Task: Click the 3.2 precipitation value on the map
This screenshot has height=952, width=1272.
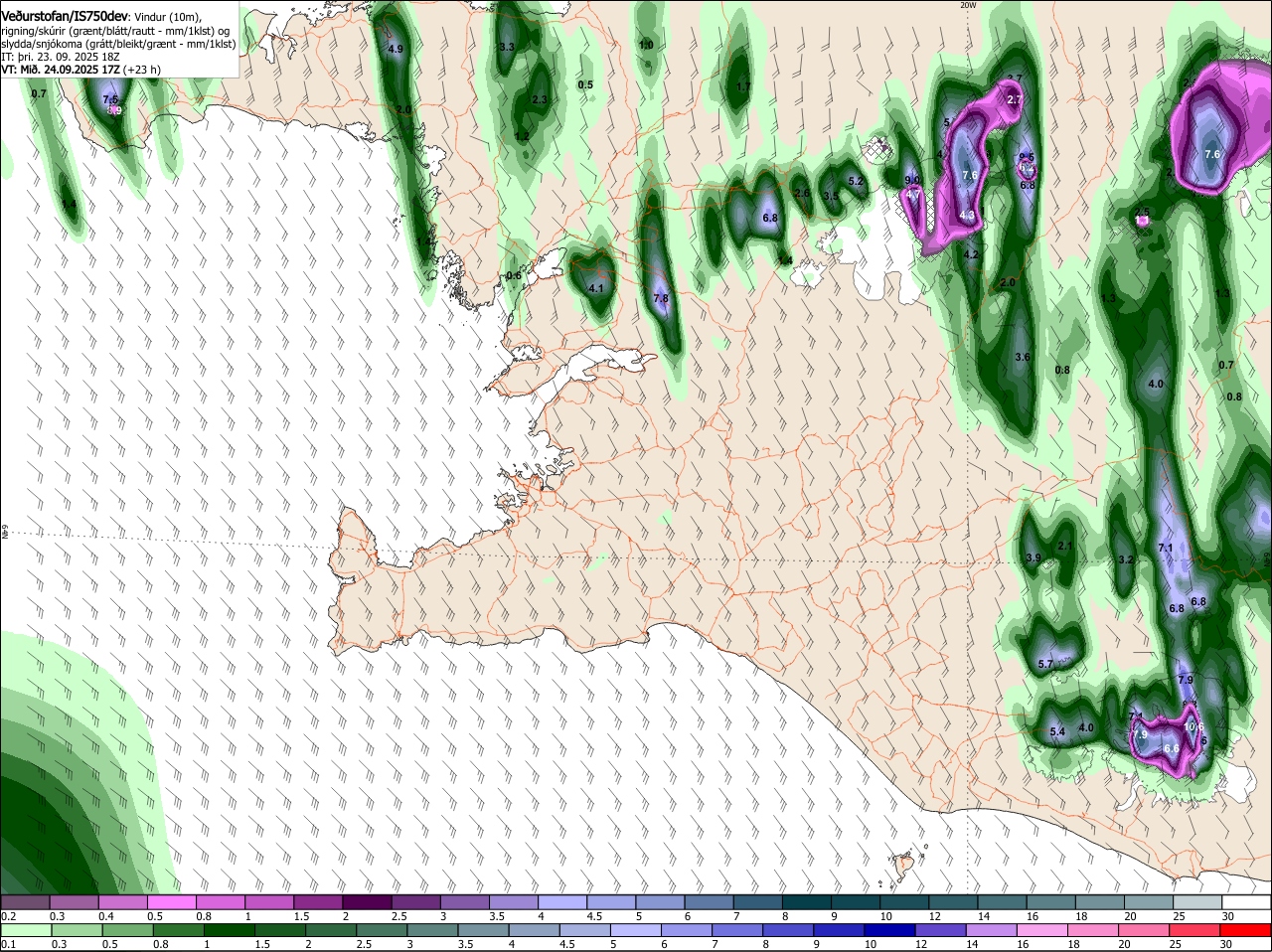Action: tap(1126, 560)
